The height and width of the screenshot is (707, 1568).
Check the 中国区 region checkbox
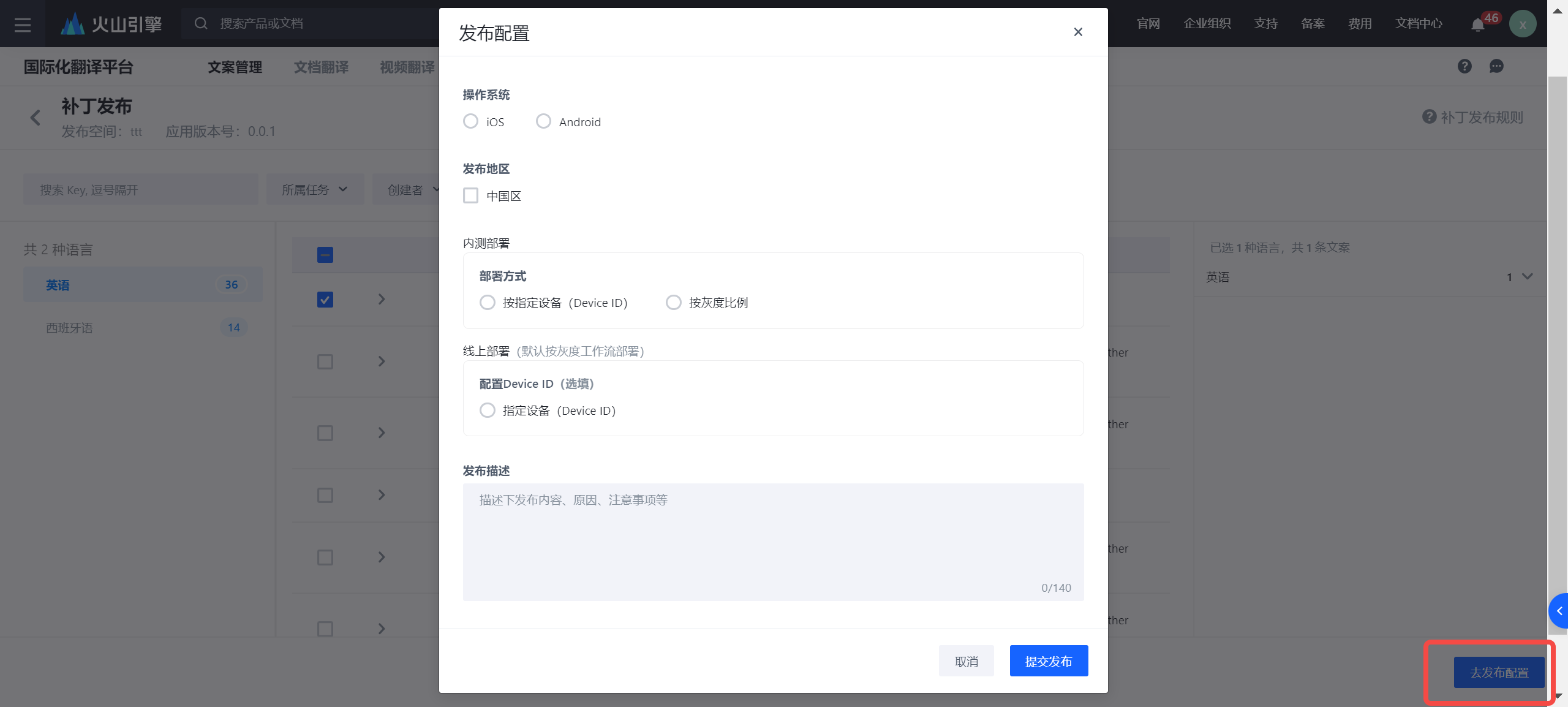pos(470,195)
